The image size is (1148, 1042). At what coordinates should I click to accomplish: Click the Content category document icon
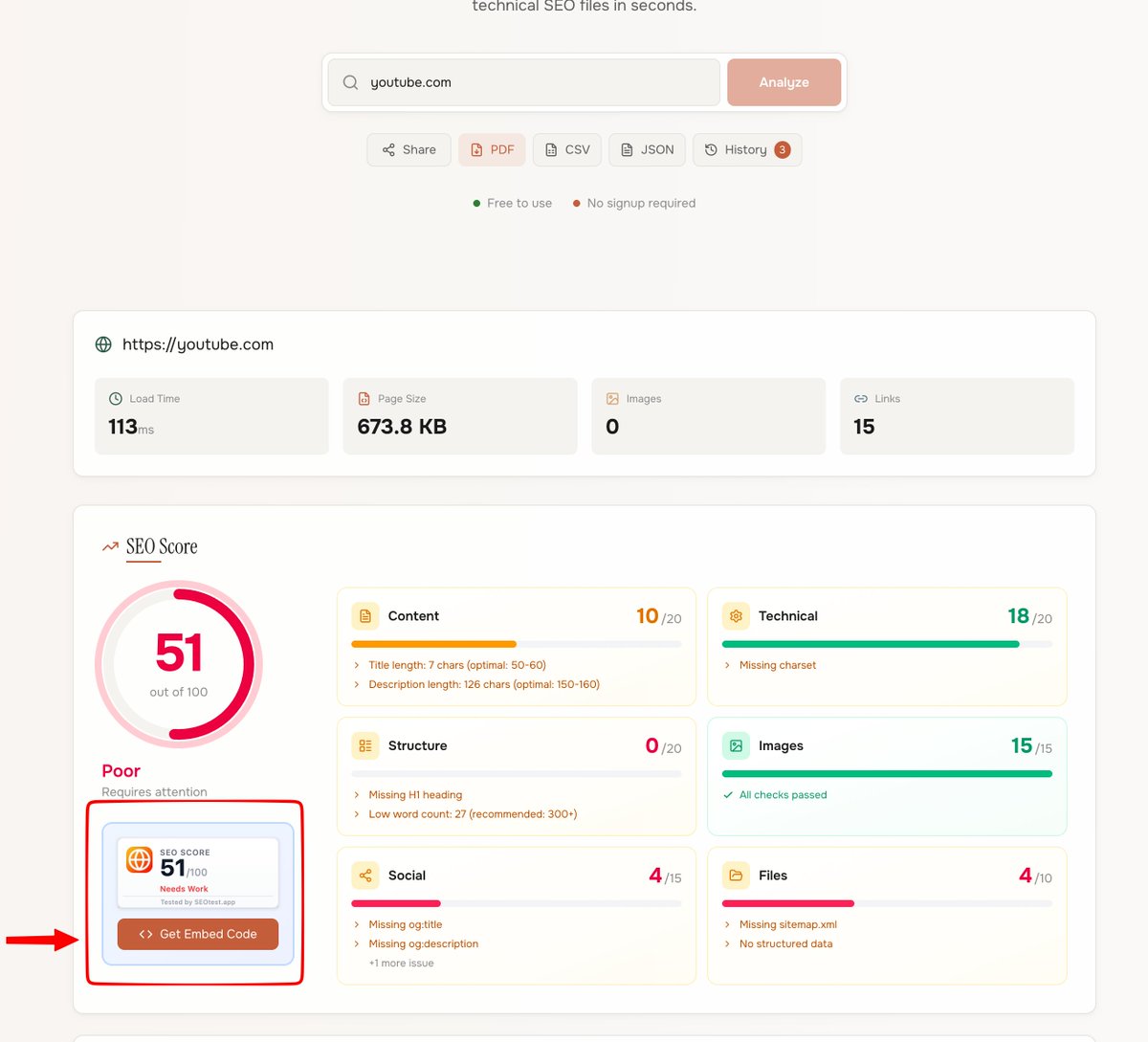[x=365, y=616]
